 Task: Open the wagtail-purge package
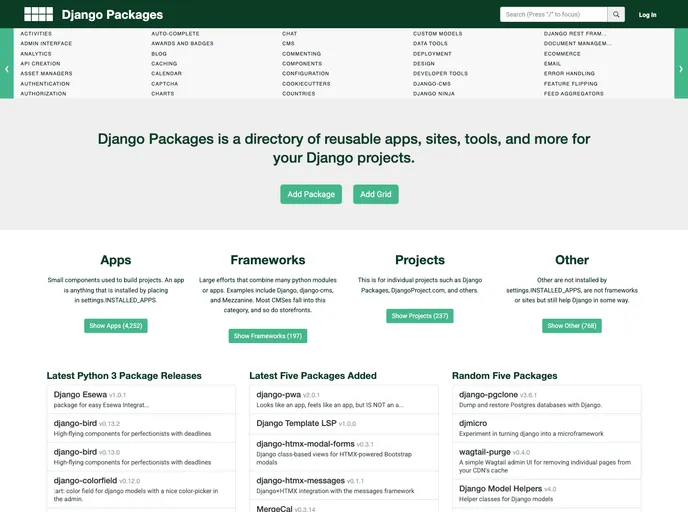coord(485,452)
